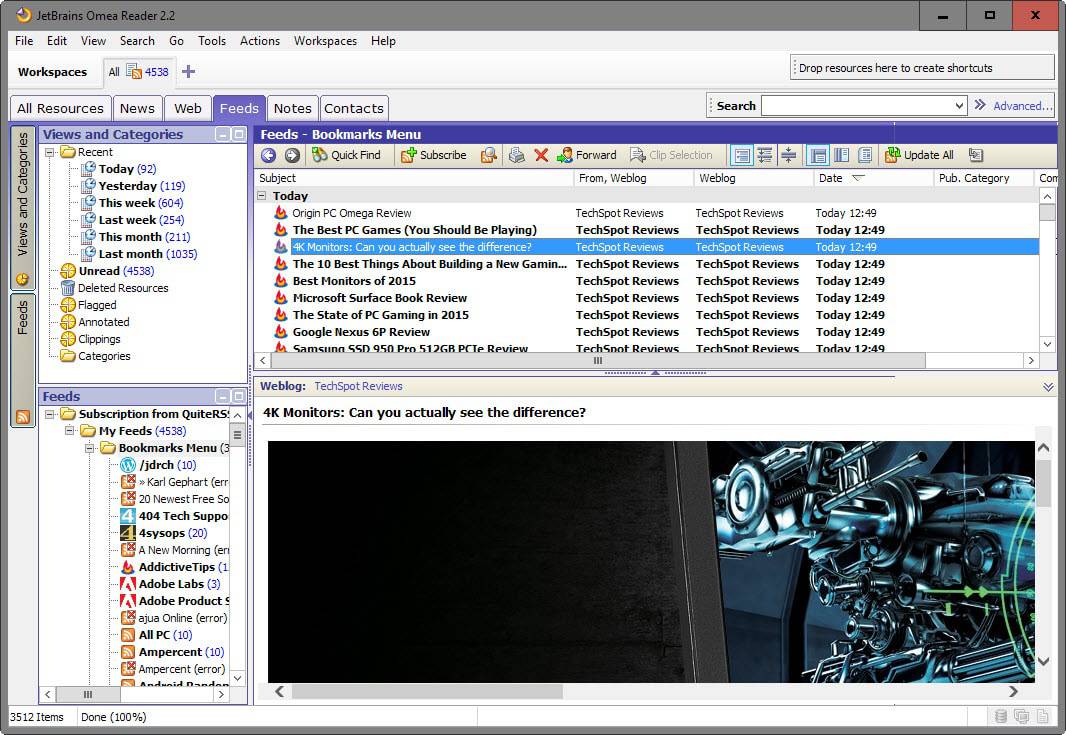Toggle the vertical layout view button
The height and width of the screenshot is (735, 1066).
tap(841, 156)
